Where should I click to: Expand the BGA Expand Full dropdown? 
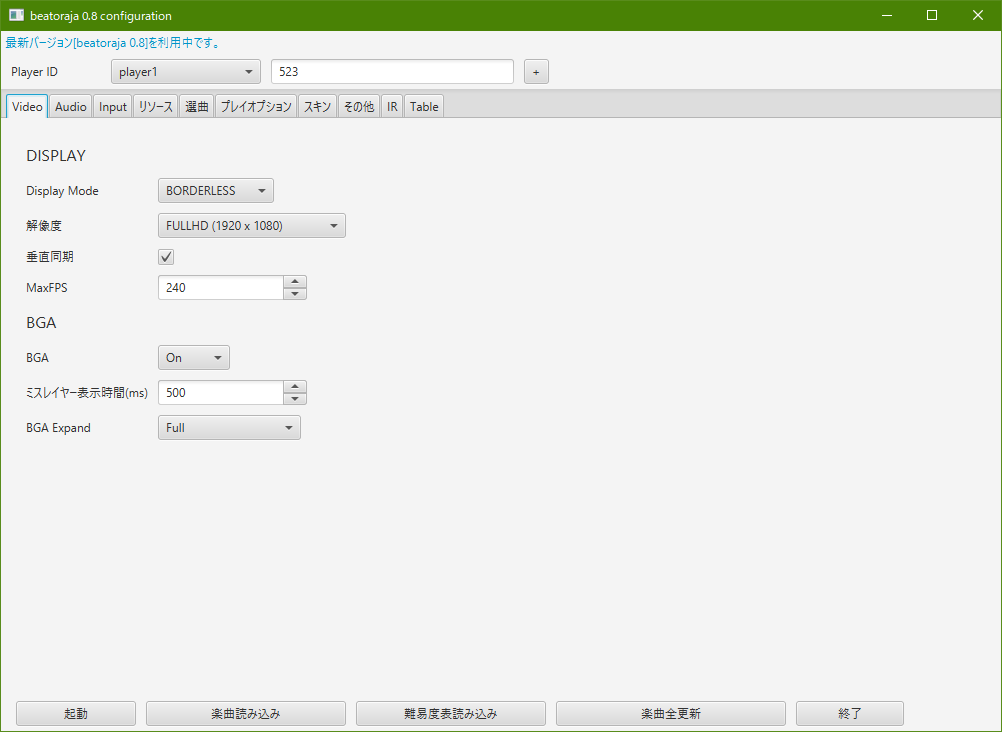click(229, 428)
